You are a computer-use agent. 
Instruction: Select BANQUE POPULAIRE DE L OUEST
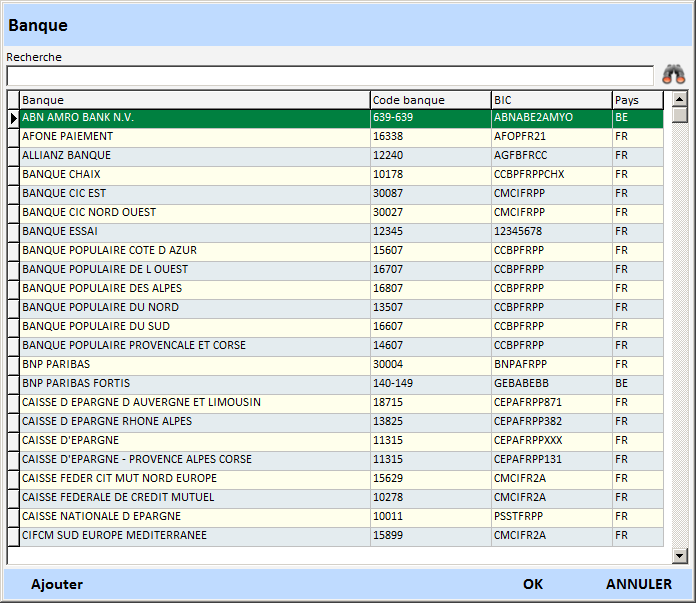pyautogui.click(x=335, y=270)
